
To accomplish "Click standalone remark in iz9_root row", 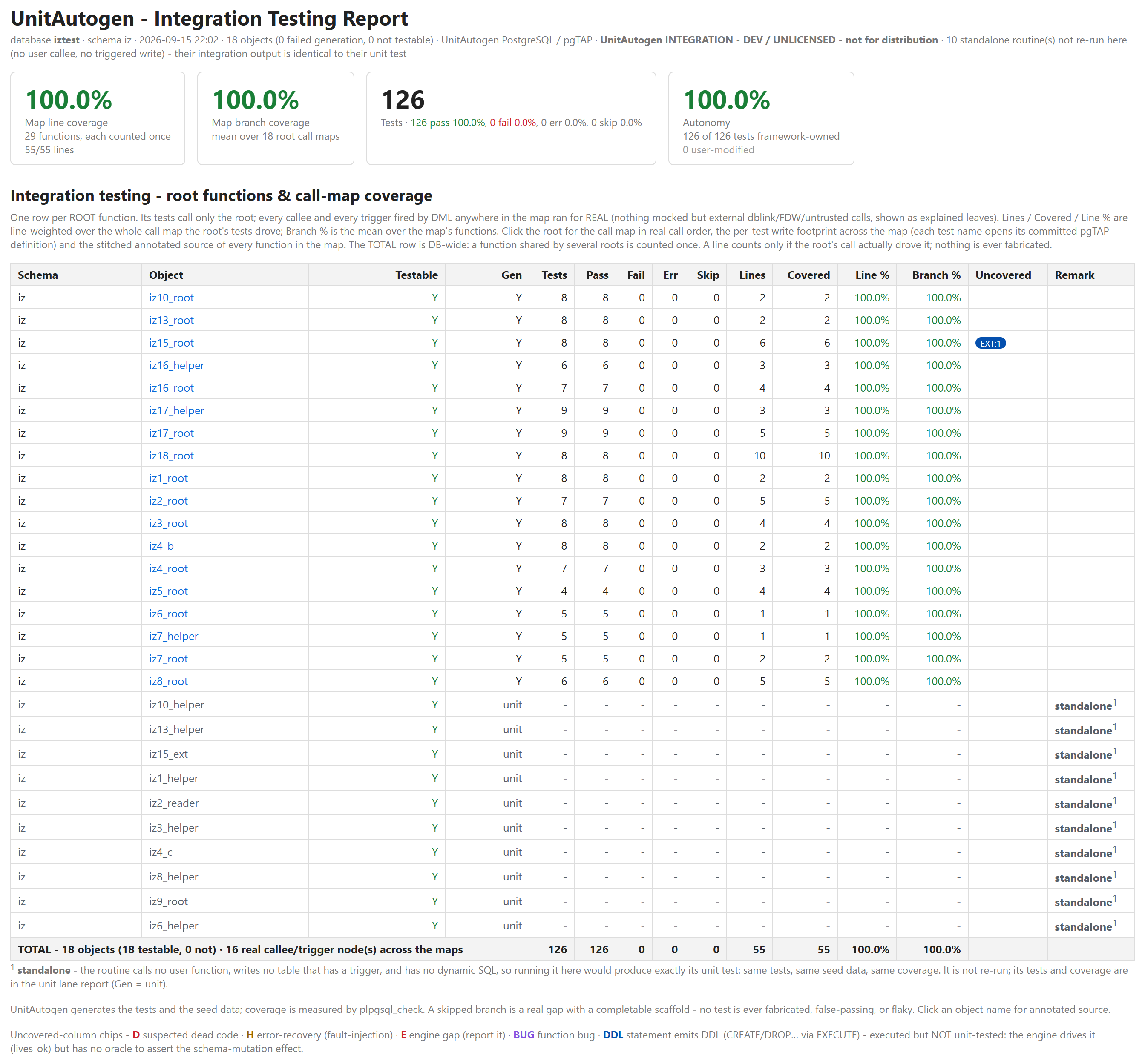I will click(1085, 902).
